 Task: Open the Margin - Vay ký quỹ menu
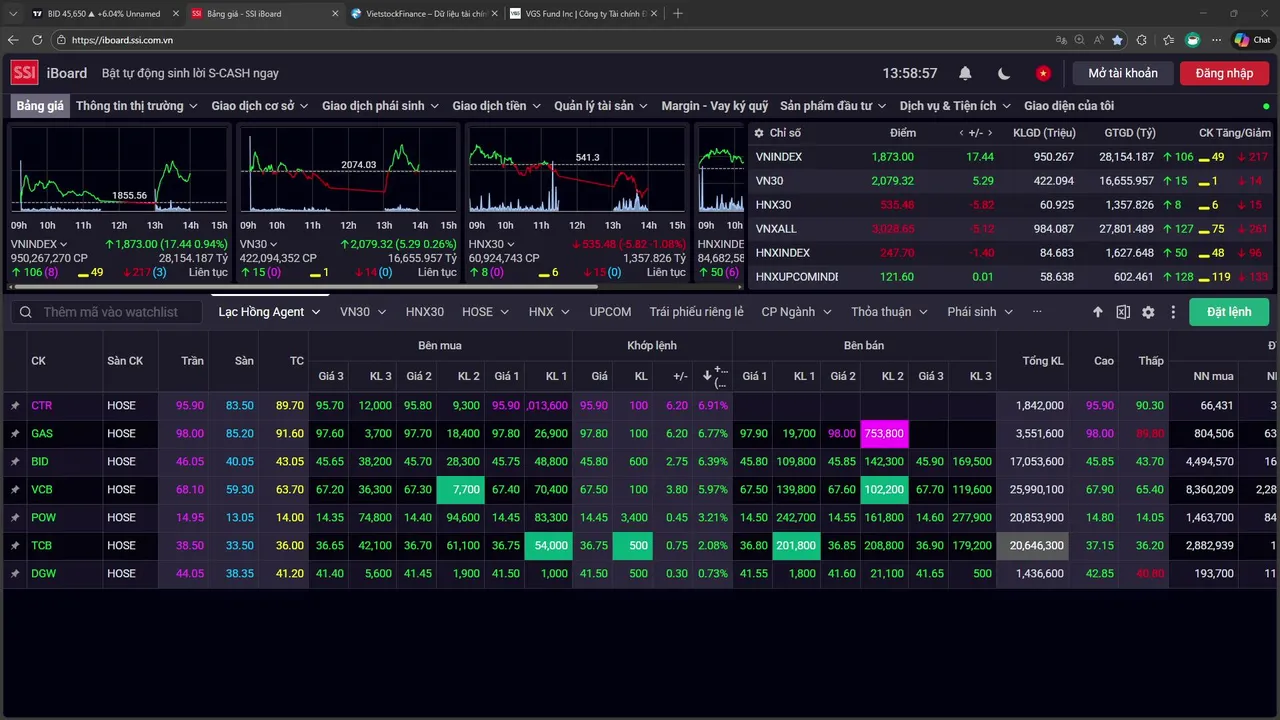tap(715, 106)
